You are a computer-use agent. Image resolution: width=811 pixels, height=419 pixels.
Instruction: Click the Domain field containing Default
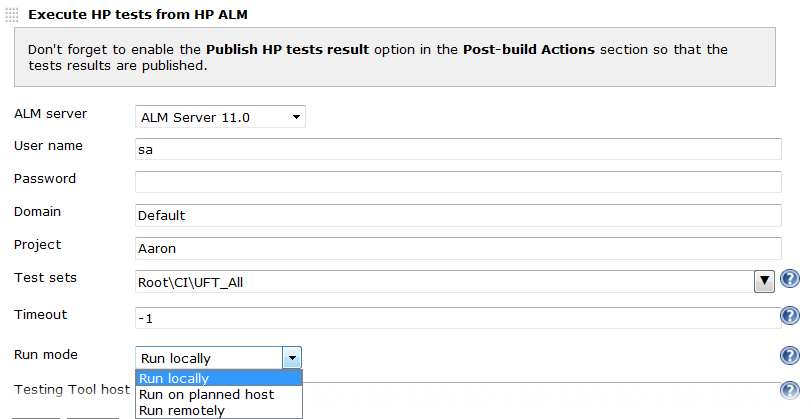pos(457,215)
